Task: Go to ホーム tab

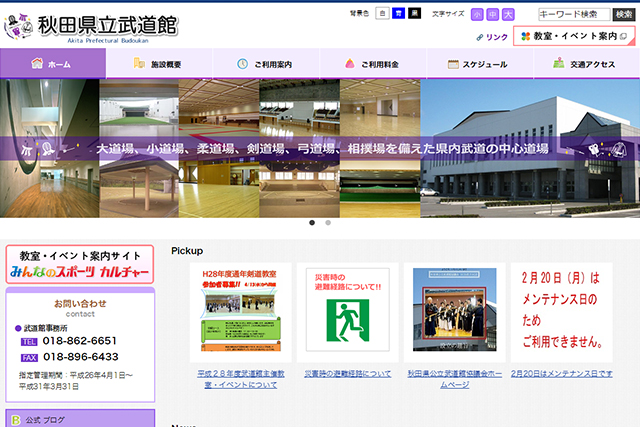Action: (x=53, y=63)
